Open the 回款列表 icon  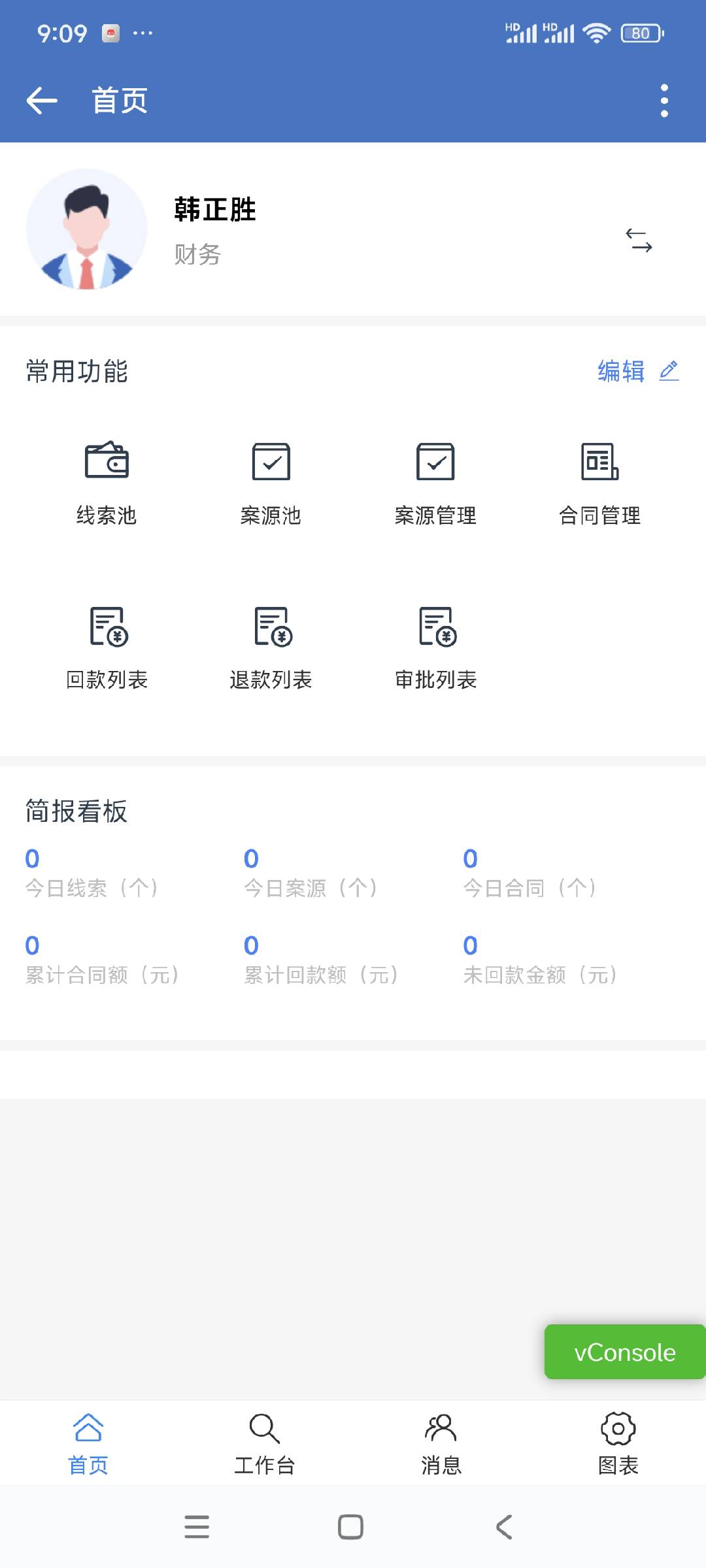click(107, 627)
